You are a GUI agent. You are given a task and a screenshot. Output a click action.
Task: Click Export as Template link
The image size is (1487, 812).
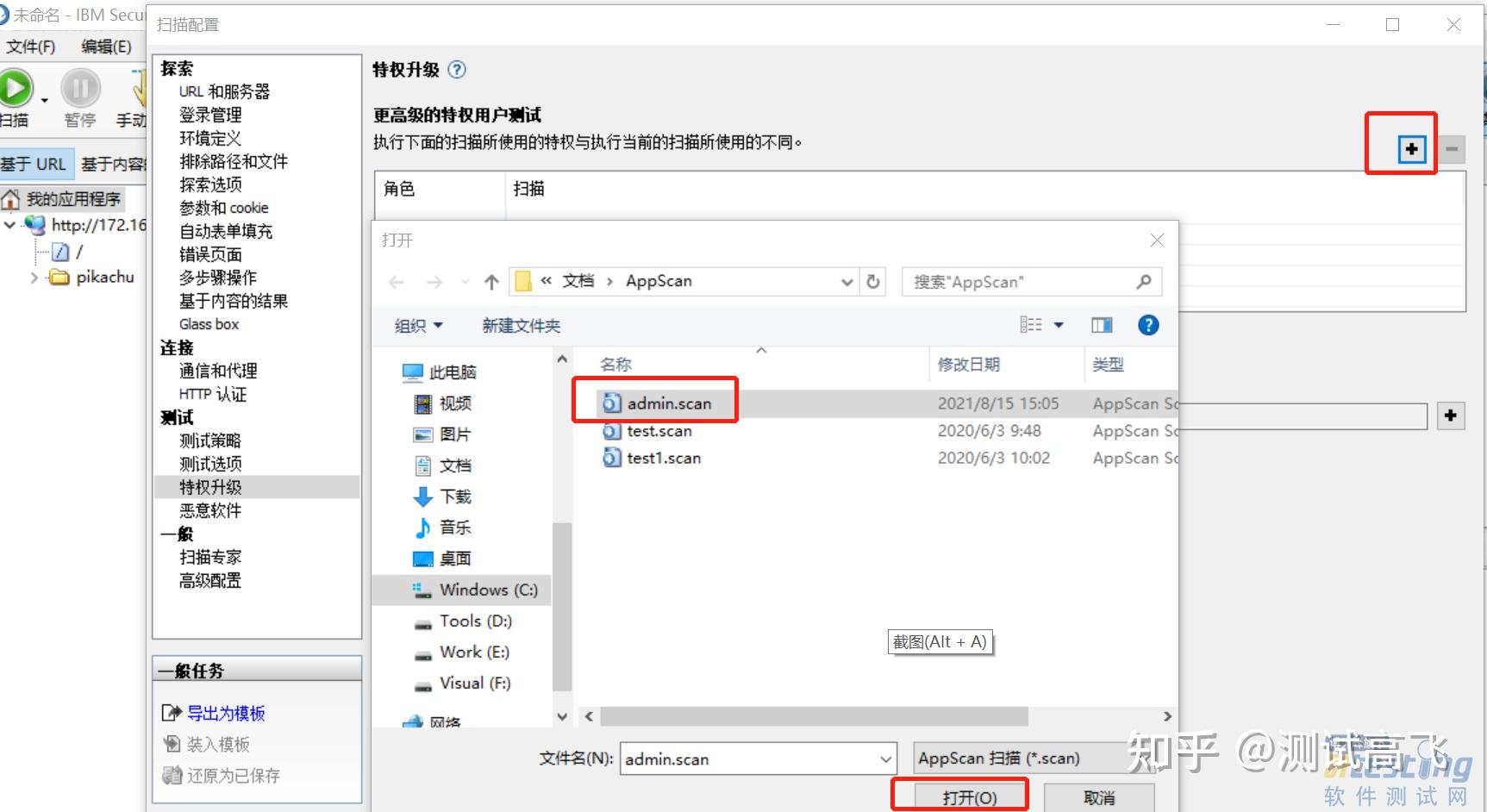[x=226, y=713]
